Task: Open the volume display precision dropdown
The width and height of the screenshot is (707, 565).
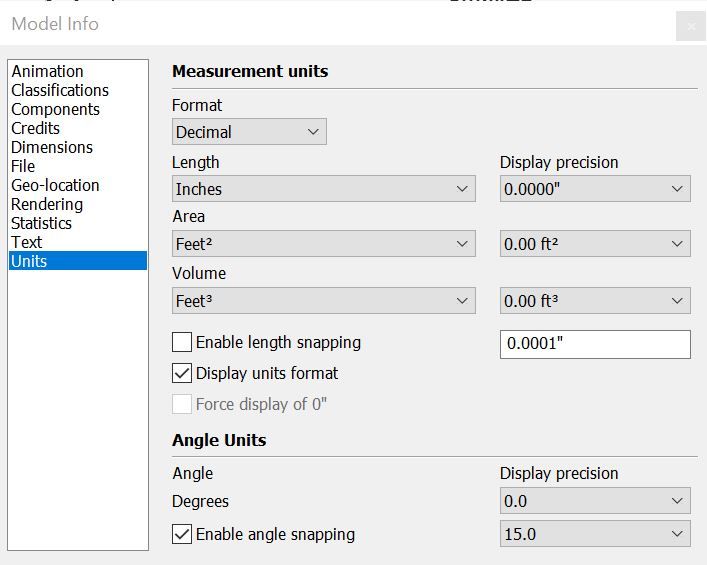Action: 595,301
